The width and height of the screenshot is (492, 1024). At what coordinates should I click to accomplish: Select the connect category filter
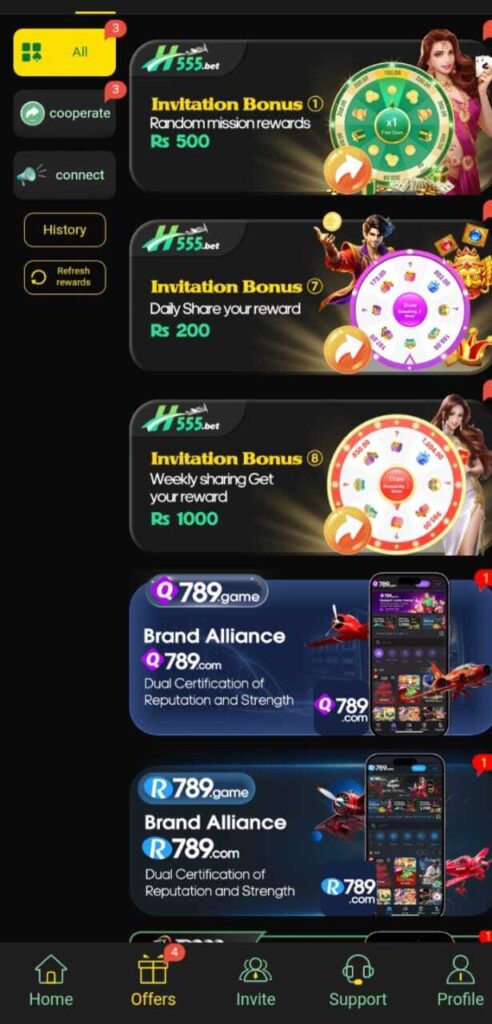coord(65,175)
